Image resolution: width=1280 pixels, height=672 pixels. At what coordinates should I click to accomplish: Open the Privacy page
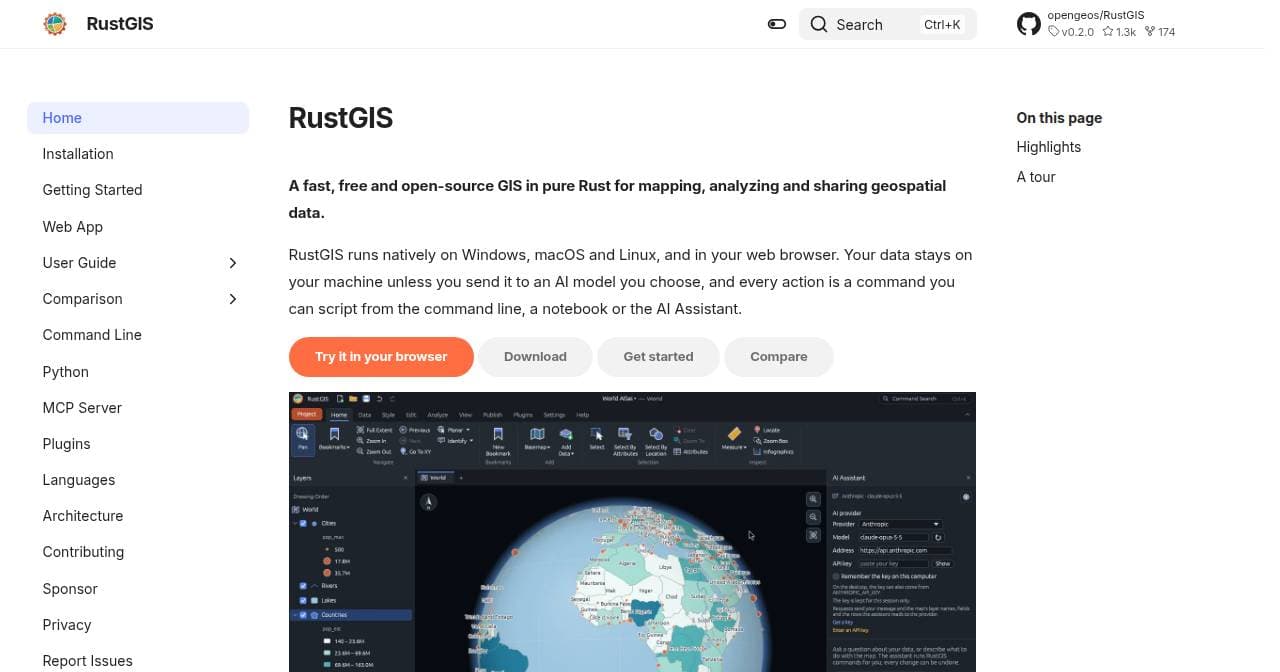[x=67, y=625]
